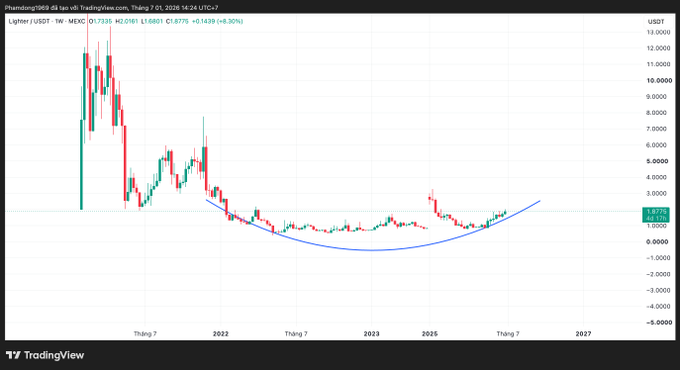680x370 pixels.
Task: Click the USDT currency label on price axis
Action: [x=656, y=22]
